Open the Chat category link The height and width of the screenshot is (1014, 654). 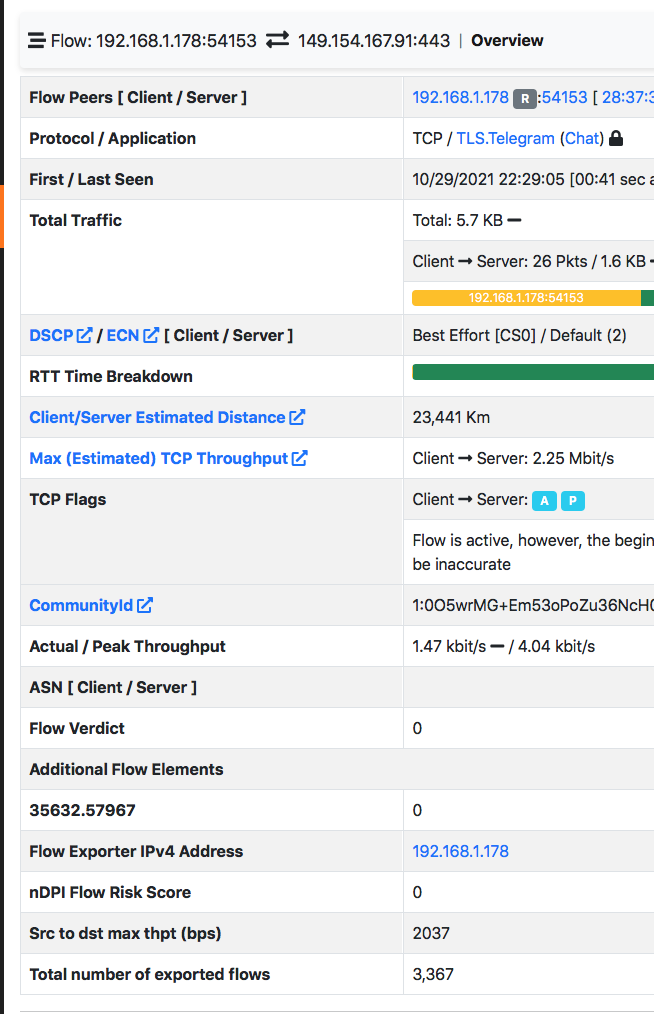click(582, 138)
